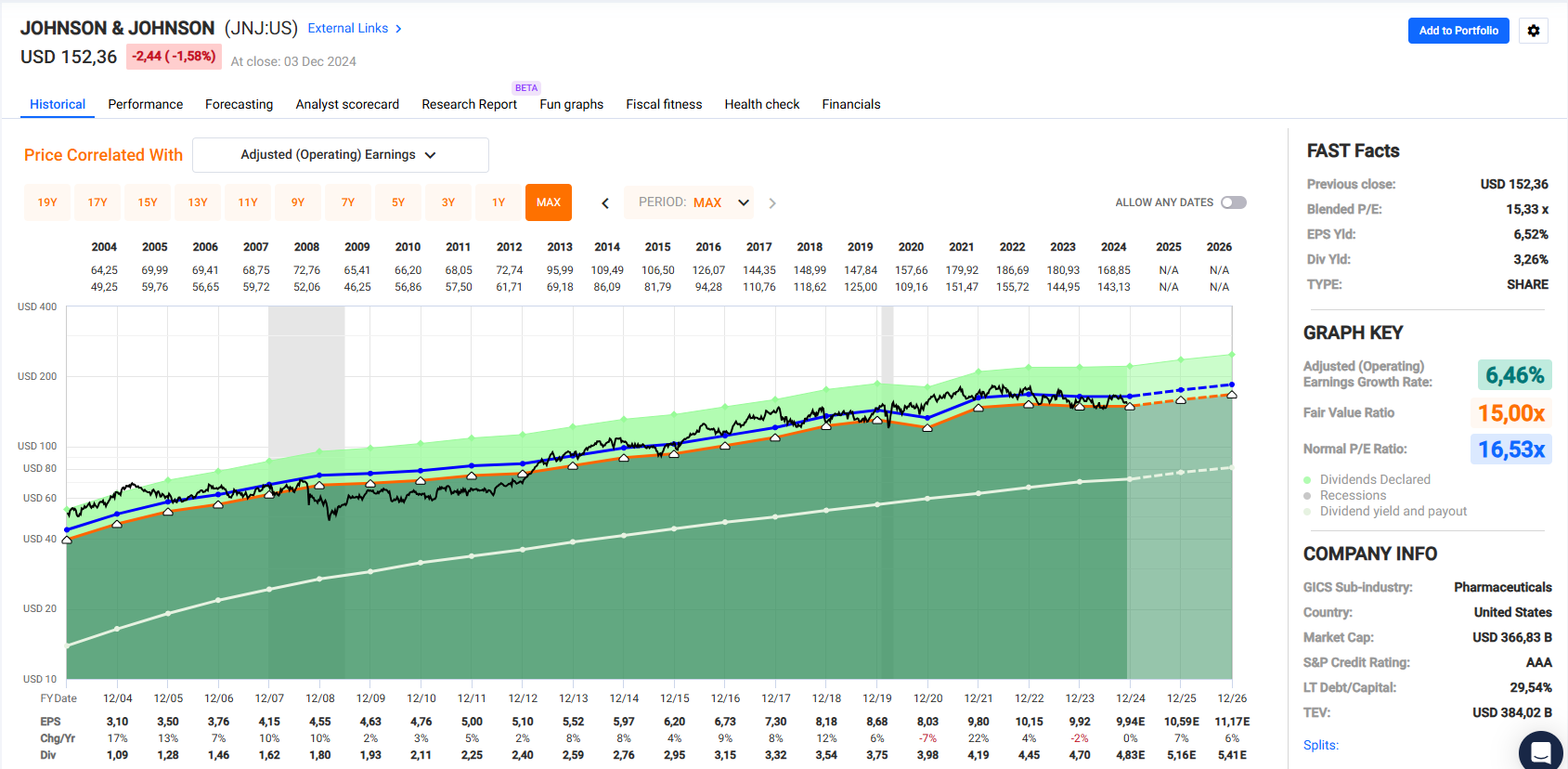This screenshot has height=769, width=1568.
Task: Open the Splits link
Action: [1320, 745]
